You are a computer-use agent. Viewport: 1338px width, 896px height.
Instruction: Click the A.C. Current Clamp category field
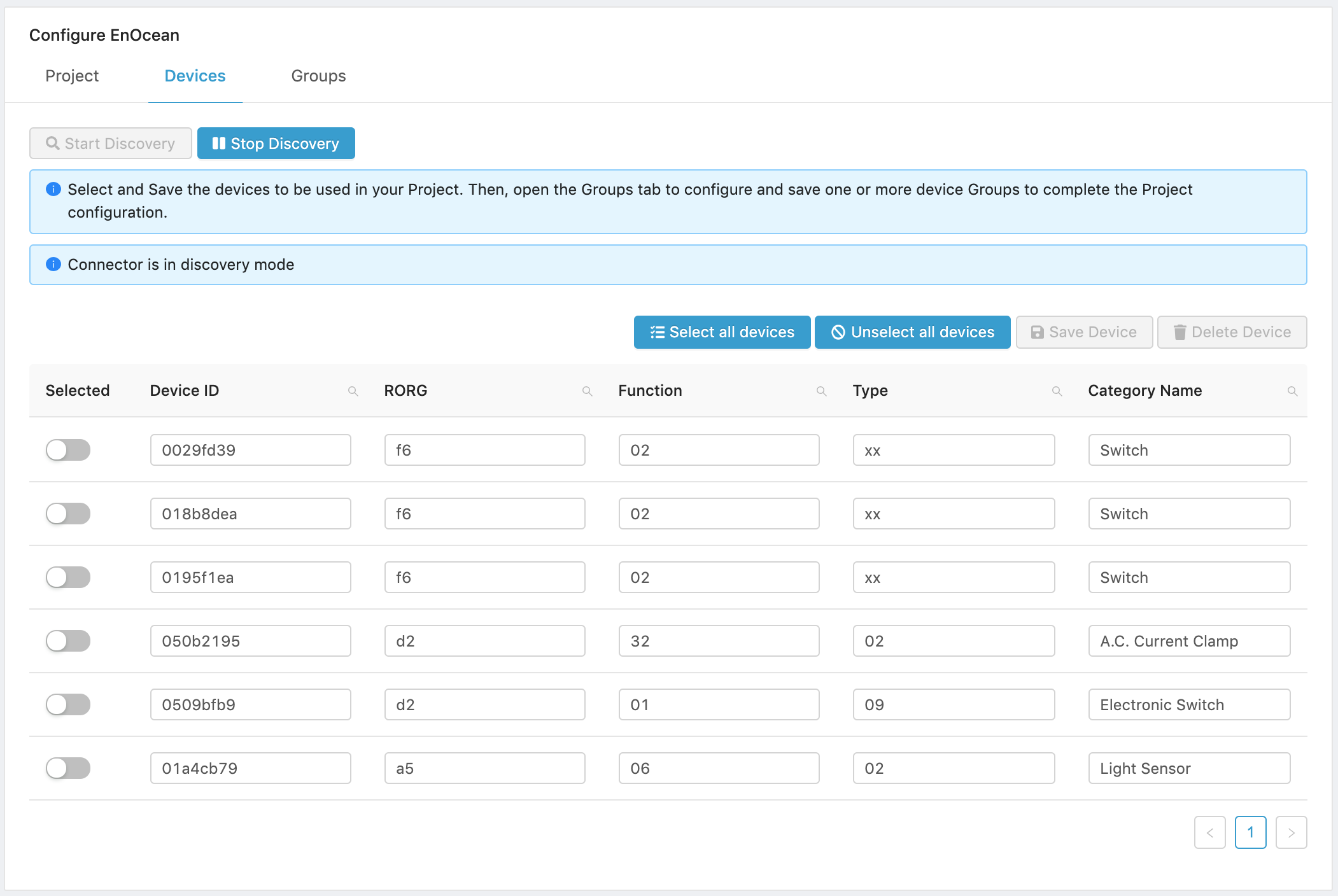click(1190, 641)
